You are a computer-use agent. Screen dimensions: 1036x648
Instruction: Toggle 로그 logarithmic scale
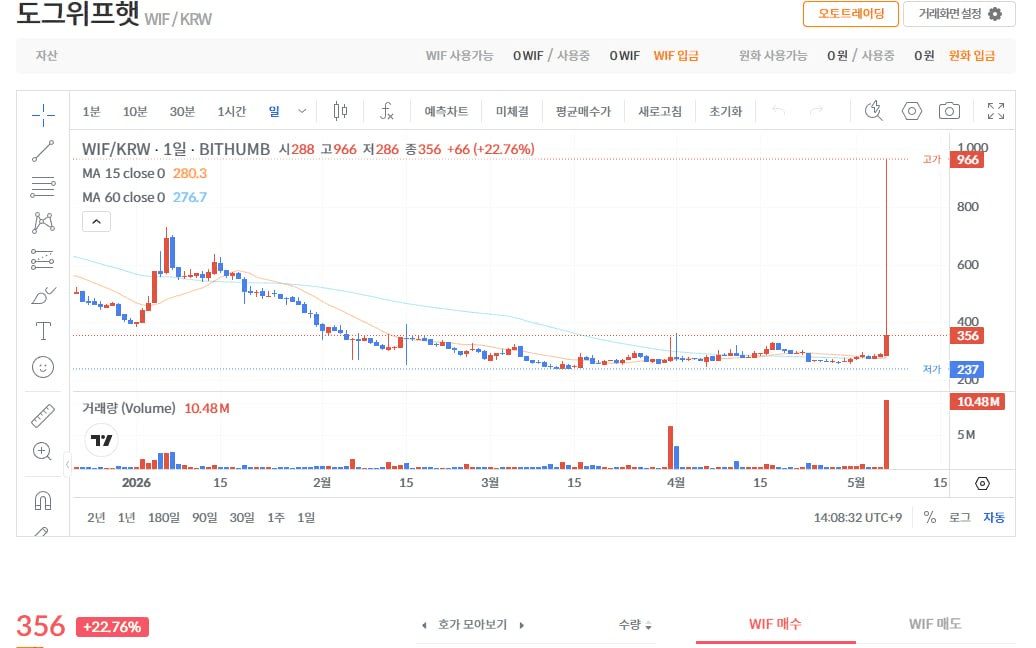click(959, 517)
